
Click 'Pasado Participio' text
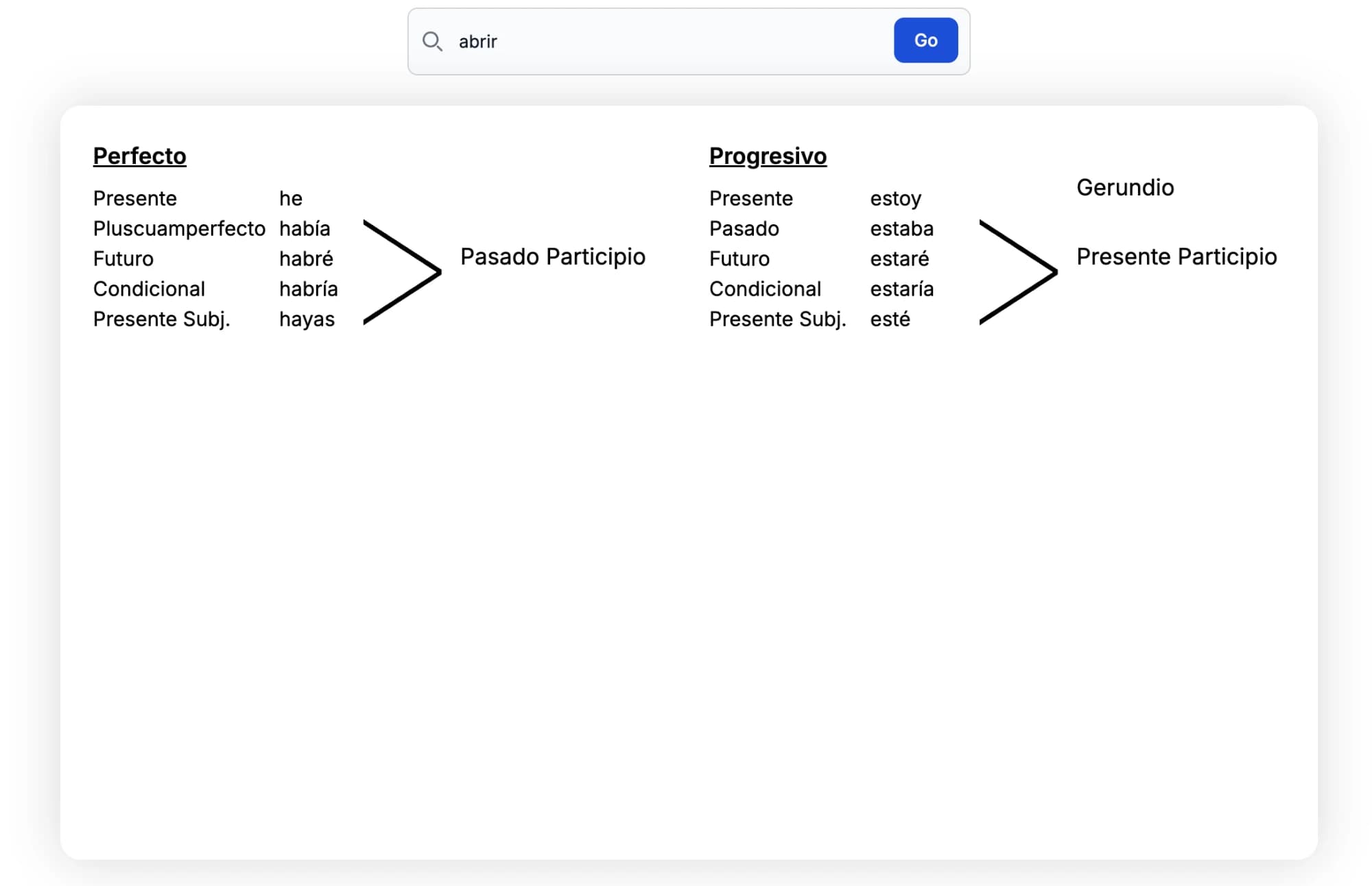(x=553, y=256)
